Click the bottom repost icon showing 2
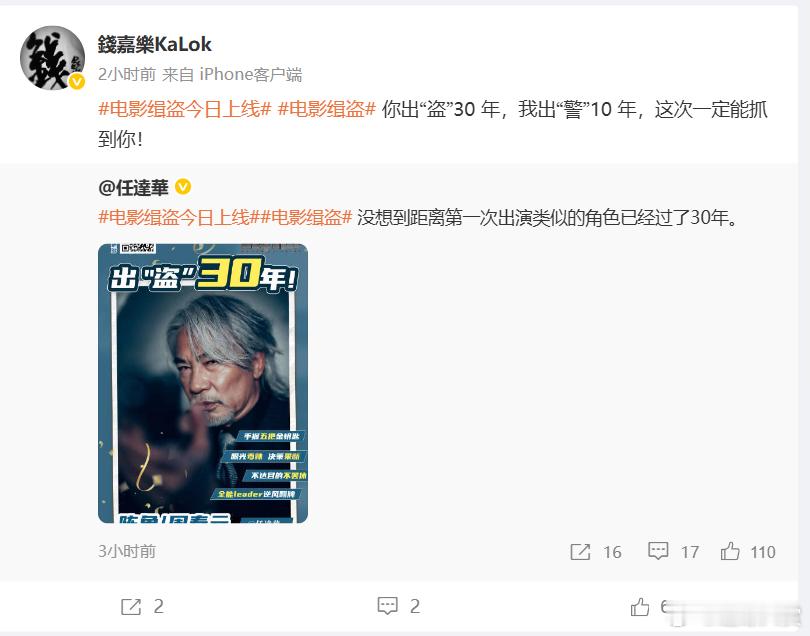This screenshot has width=810, height=636. coord(131,607)
